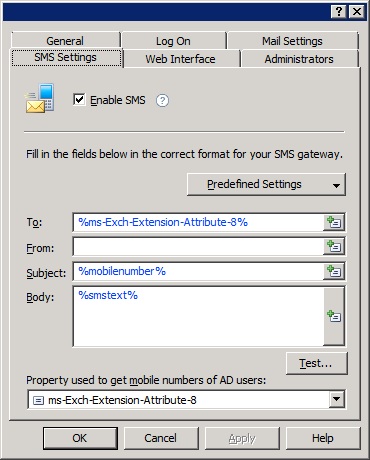Click the SMS phone and envelope icon
Screen dimensions: 370x460
40,98
